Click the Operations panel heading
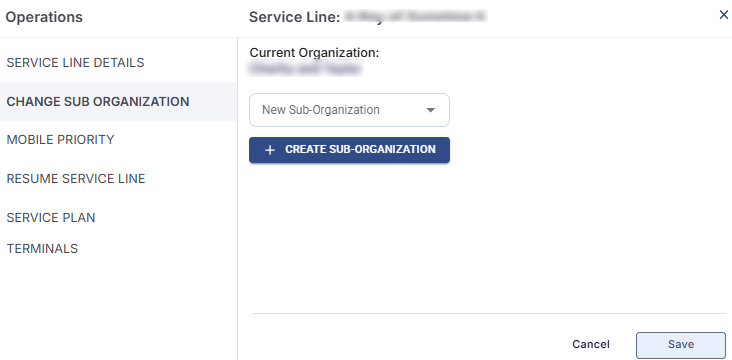 point(44,17)
